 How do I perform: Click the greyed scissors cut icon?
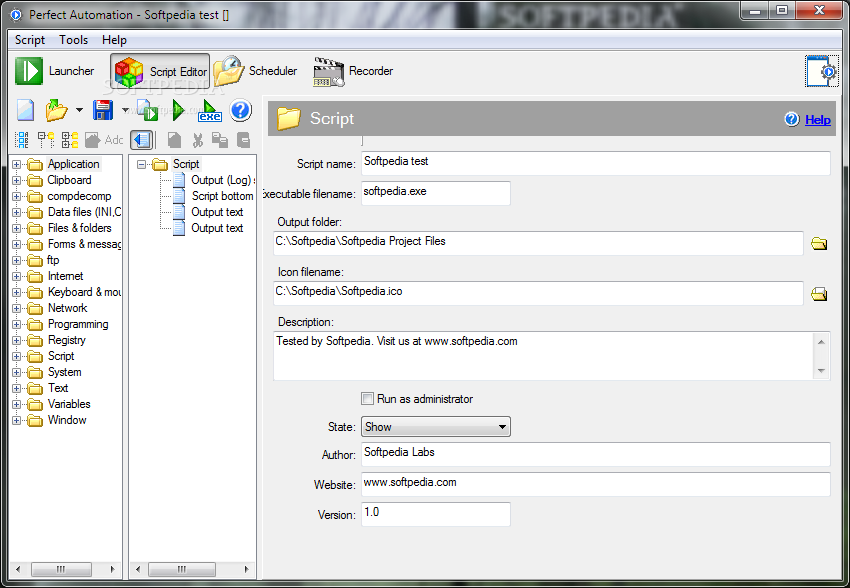(x=198, y=140)
